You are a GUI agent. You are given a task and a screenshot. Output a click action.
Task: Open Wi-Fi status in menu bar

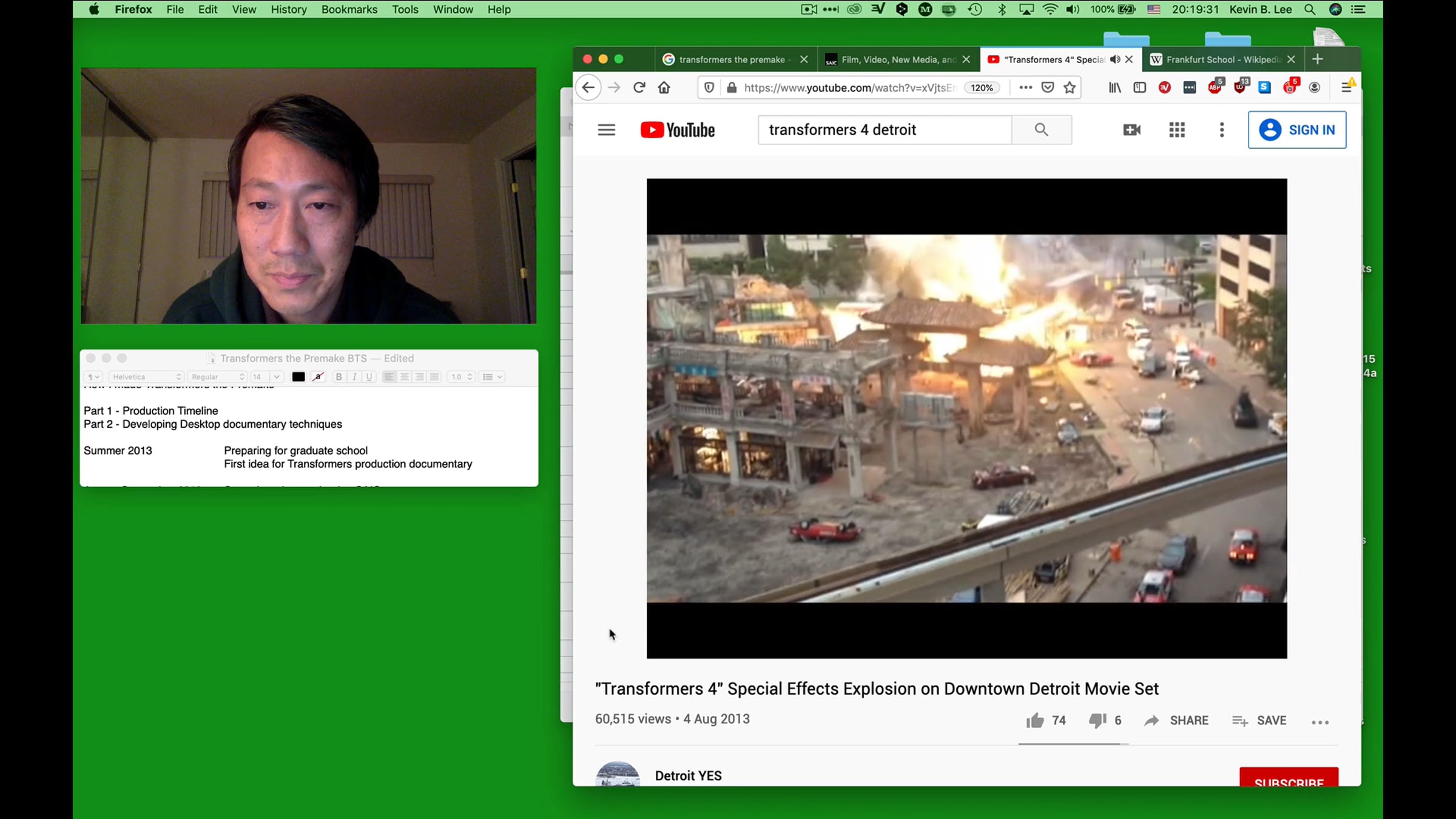point(1050,9)
